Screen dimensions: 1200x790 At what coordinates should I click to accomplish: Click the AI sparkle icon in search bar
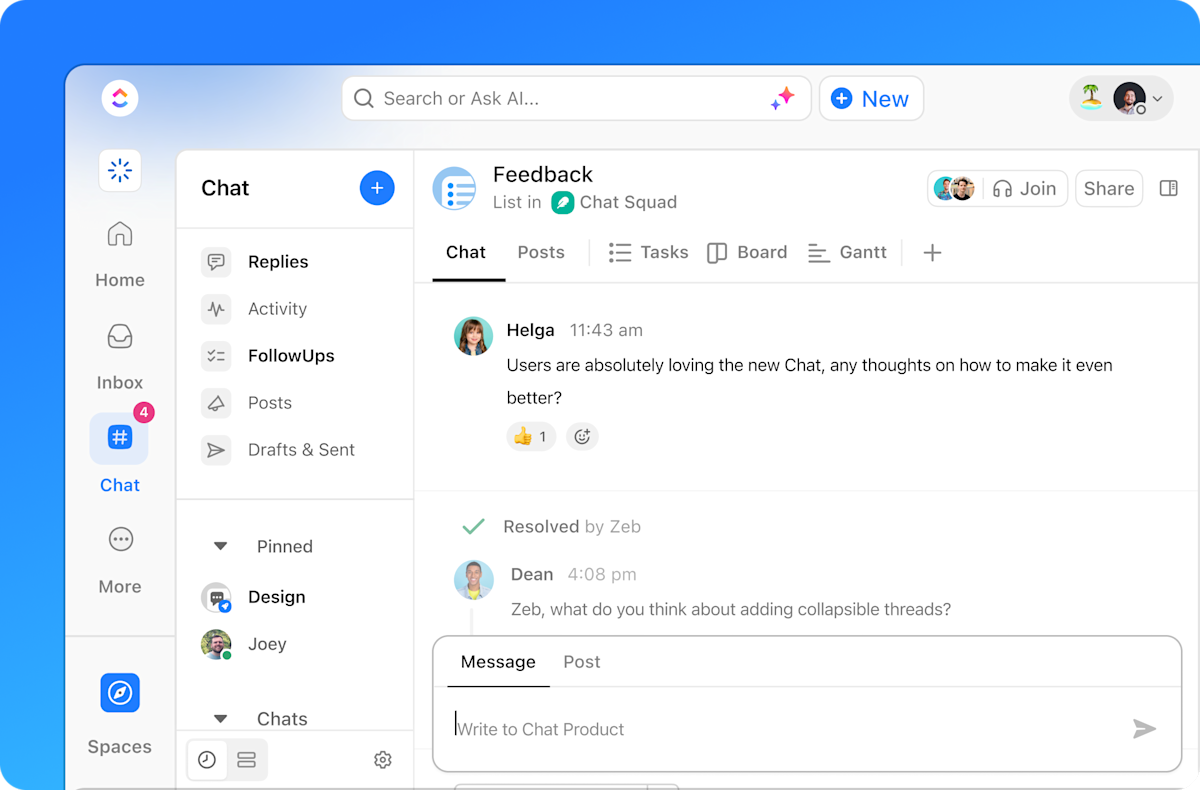(782, 98)
